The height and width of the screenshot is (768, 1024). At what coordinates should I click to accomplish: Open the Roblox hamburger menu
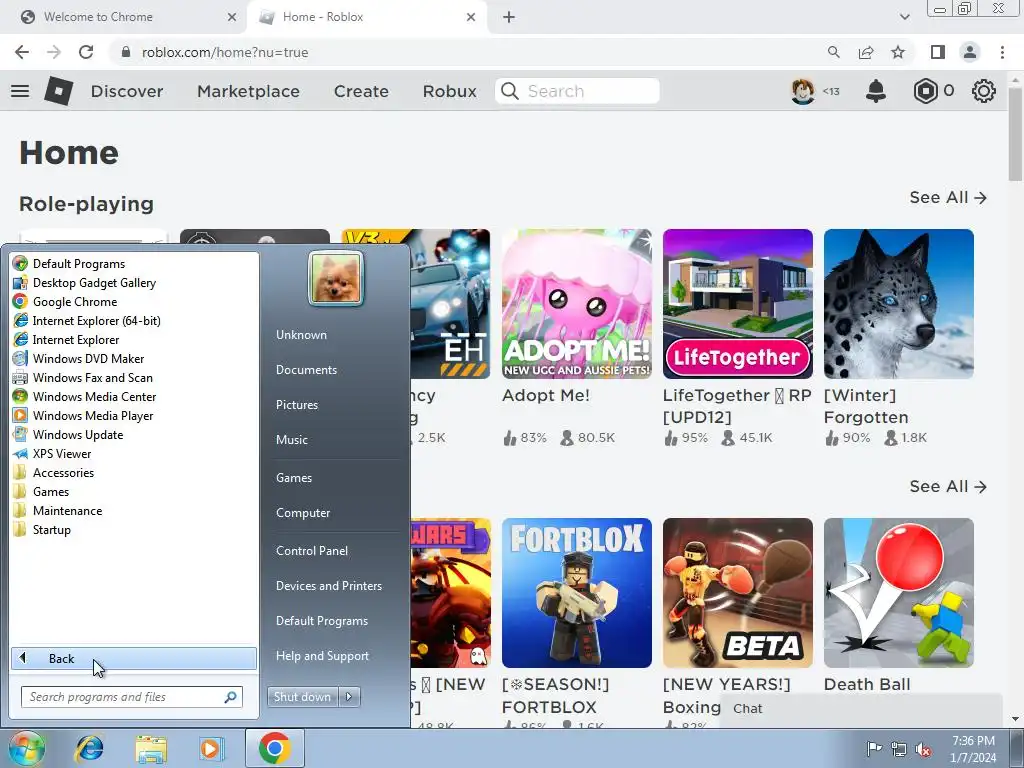(20, 91)
